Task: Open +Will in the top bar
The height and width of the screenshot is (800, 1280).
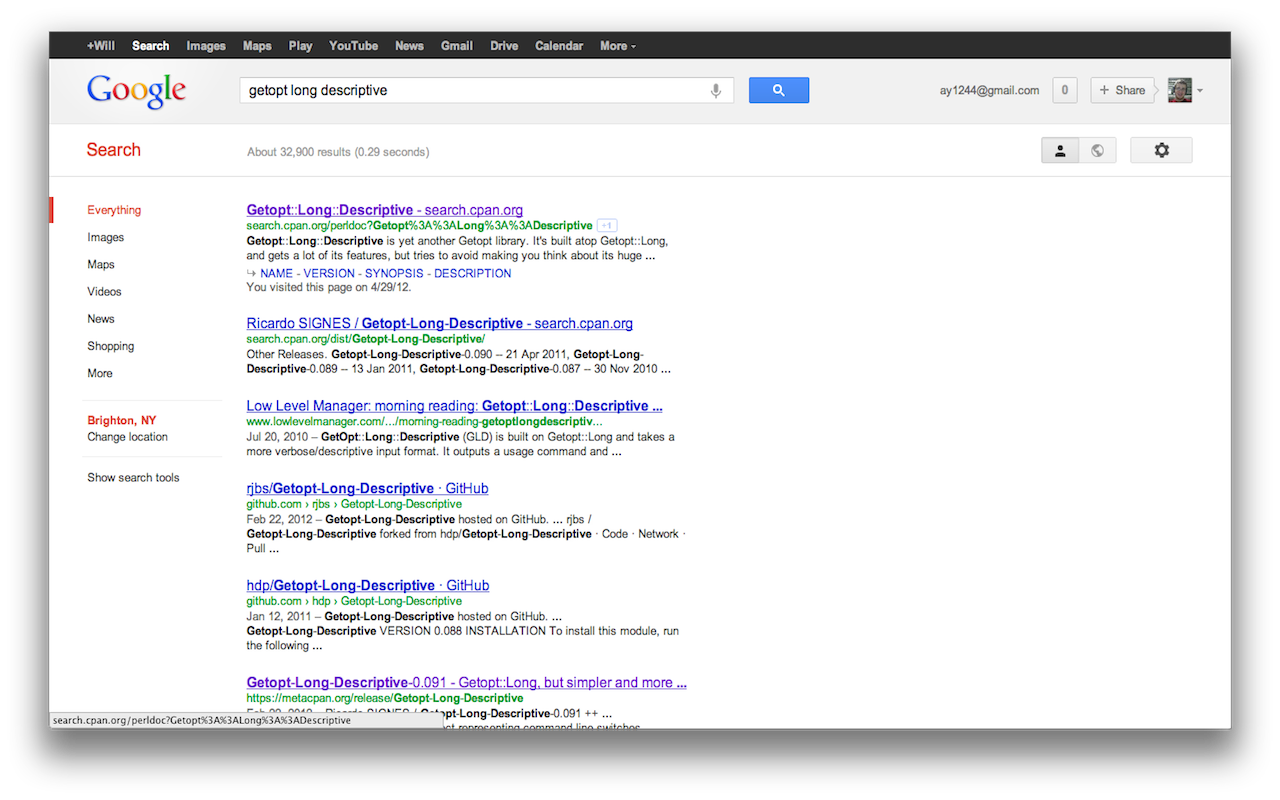Action: pos(101,46)
